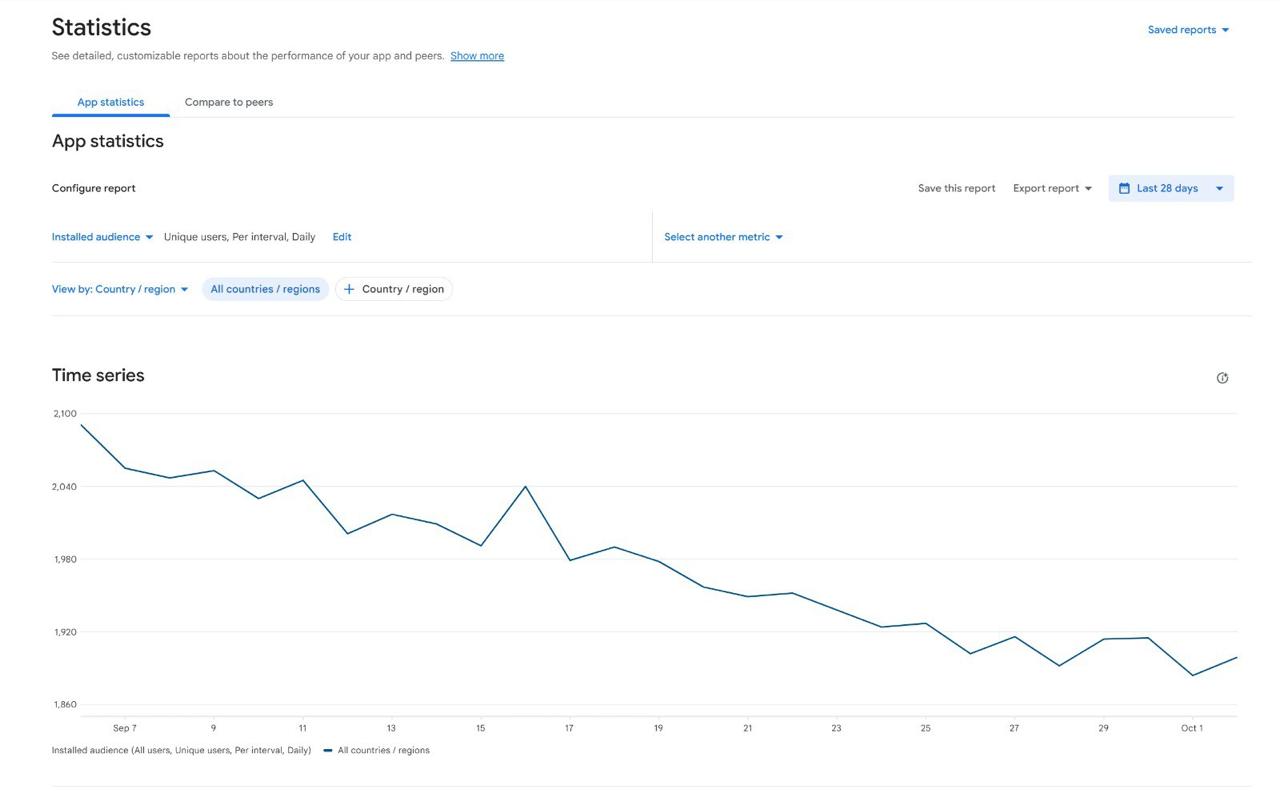Open the Saved reports dropdown

[x=1188, y=30]
